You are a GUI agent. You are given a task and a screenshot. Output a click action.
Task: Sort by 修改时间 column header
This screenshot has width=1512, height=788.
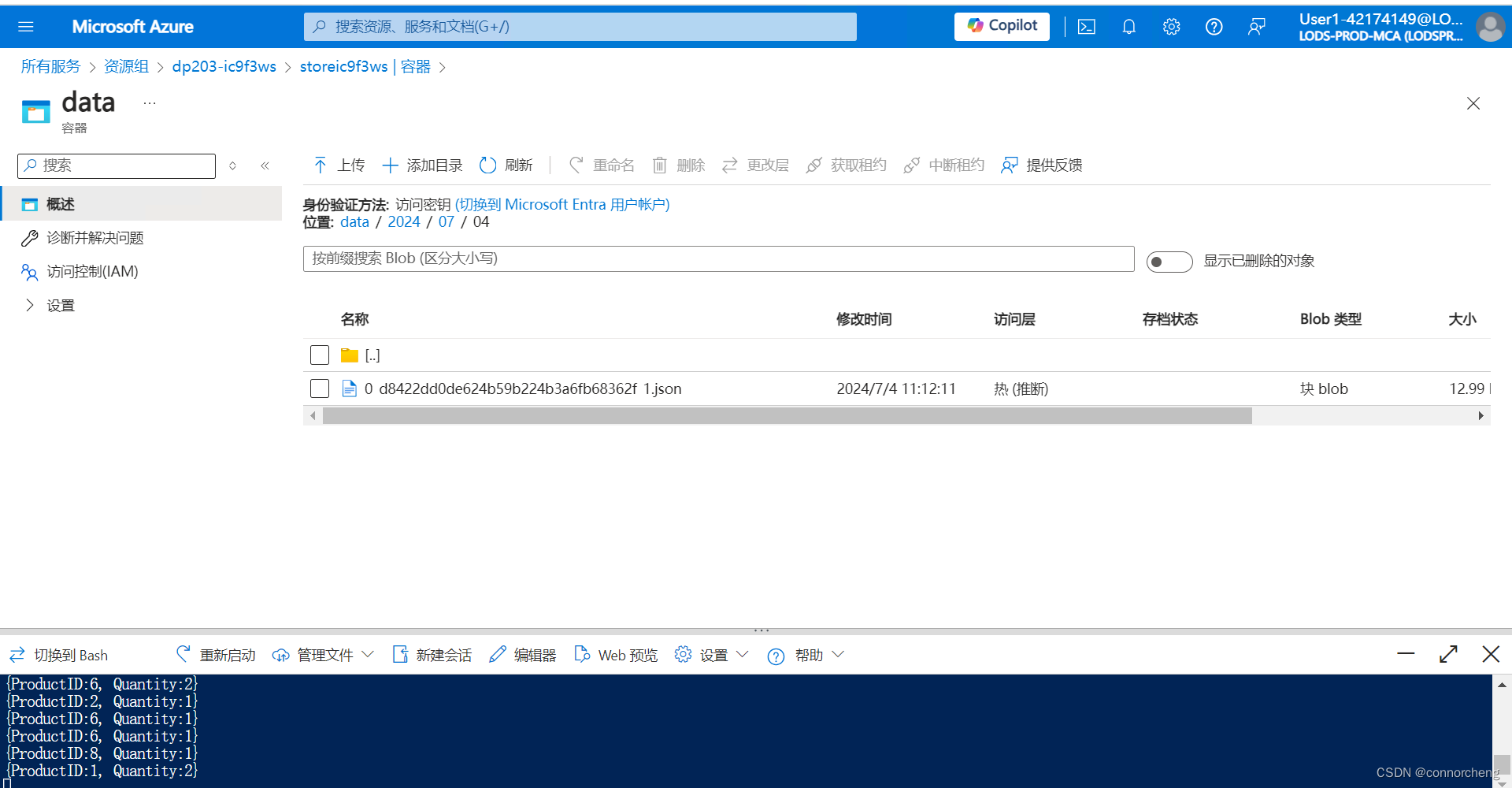[864, 319]
